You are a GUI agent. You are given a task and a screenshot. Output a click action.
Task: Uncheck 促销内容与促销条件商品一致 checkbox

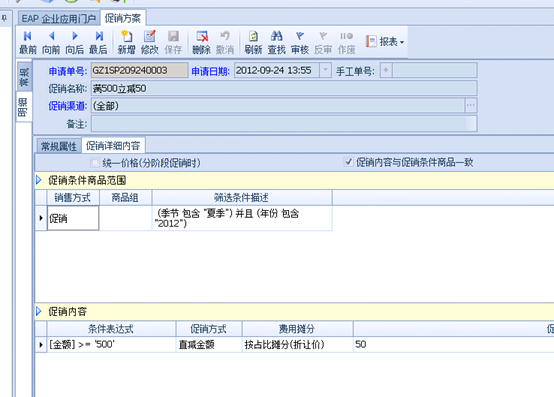[x=348, y=162]
